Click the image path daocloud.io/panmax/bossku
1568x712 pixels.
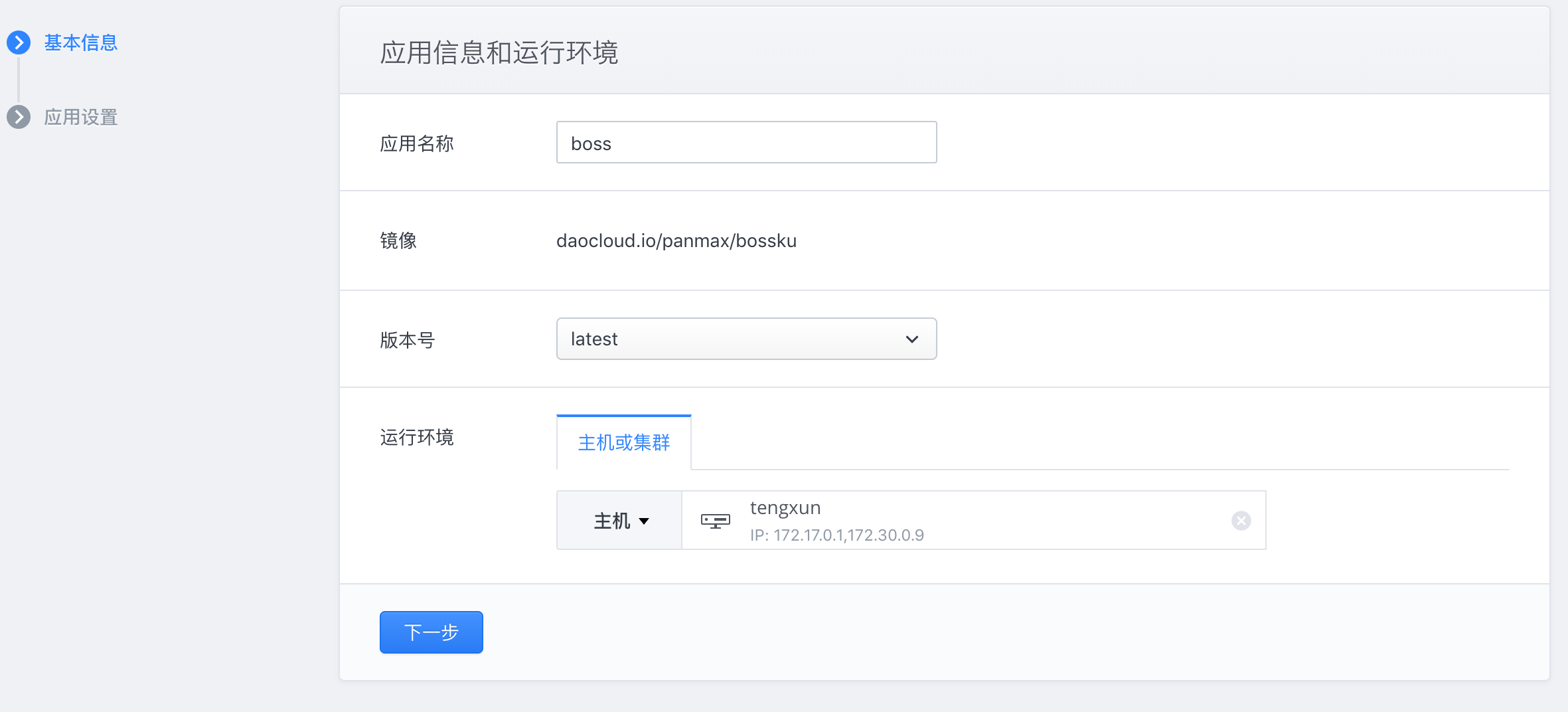point(676,240)
